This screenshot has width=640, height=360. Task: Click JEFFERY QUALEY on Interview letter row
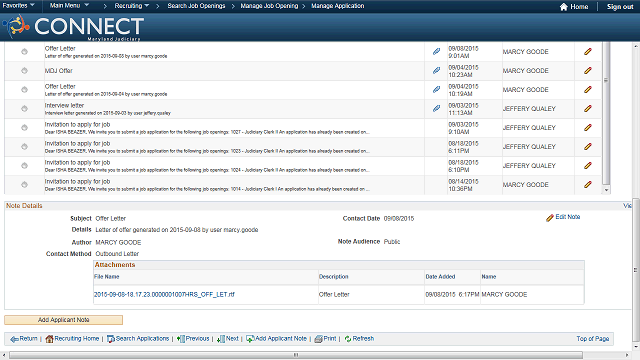click(529, 109)
